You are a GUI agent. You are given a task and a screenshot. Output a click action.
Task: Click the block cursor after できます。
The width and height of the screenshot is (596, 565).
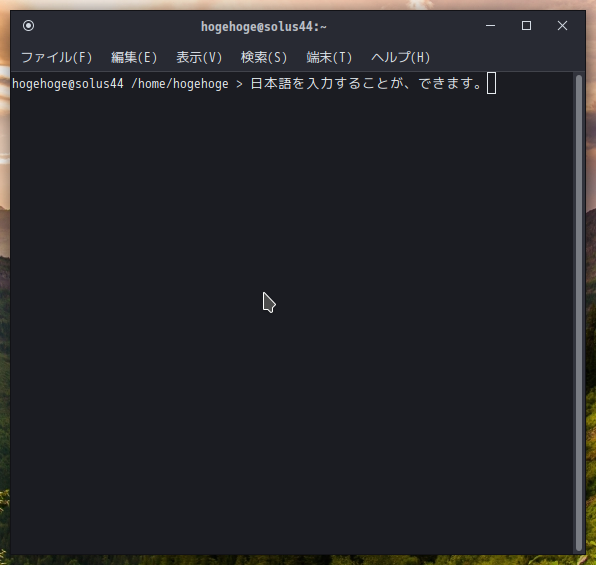pos(491,83)
